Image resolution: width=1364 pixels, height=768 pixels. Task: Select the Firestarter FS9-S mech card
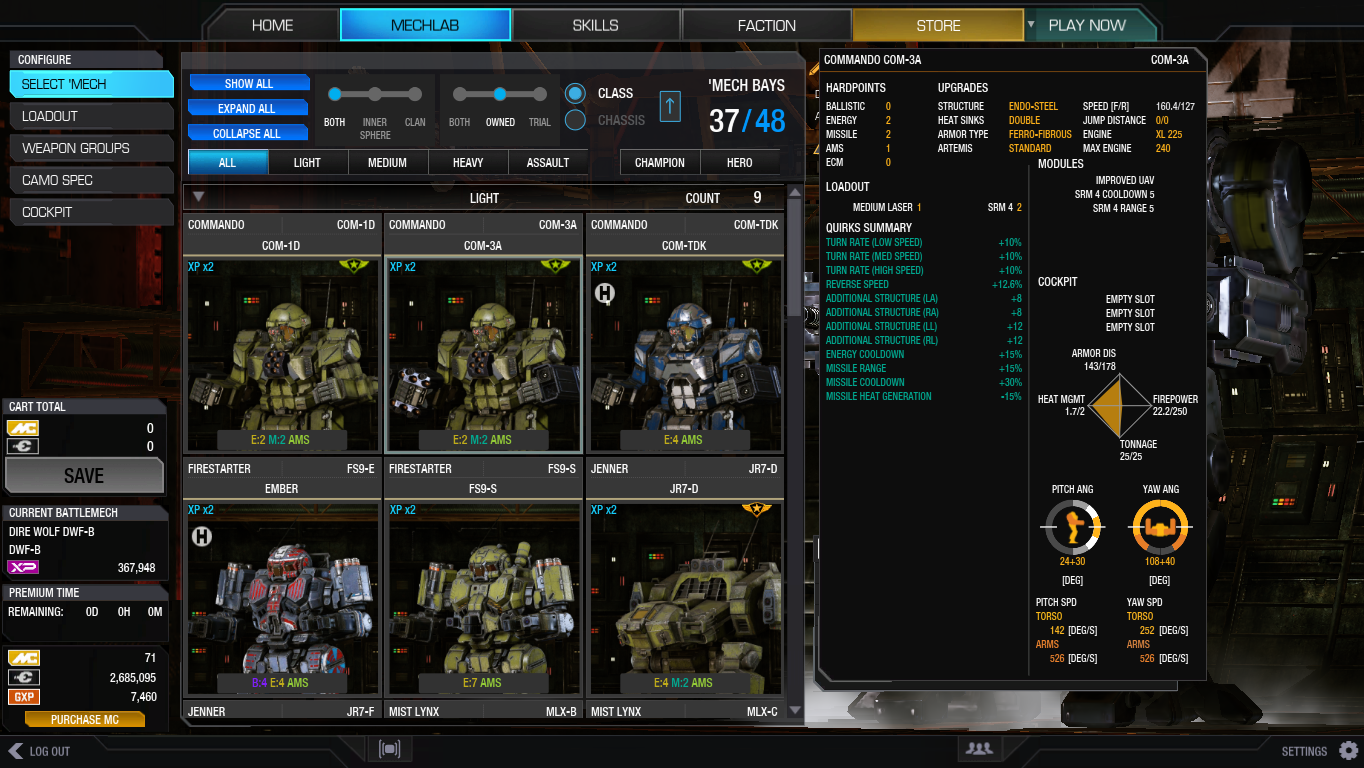point(483,578)
